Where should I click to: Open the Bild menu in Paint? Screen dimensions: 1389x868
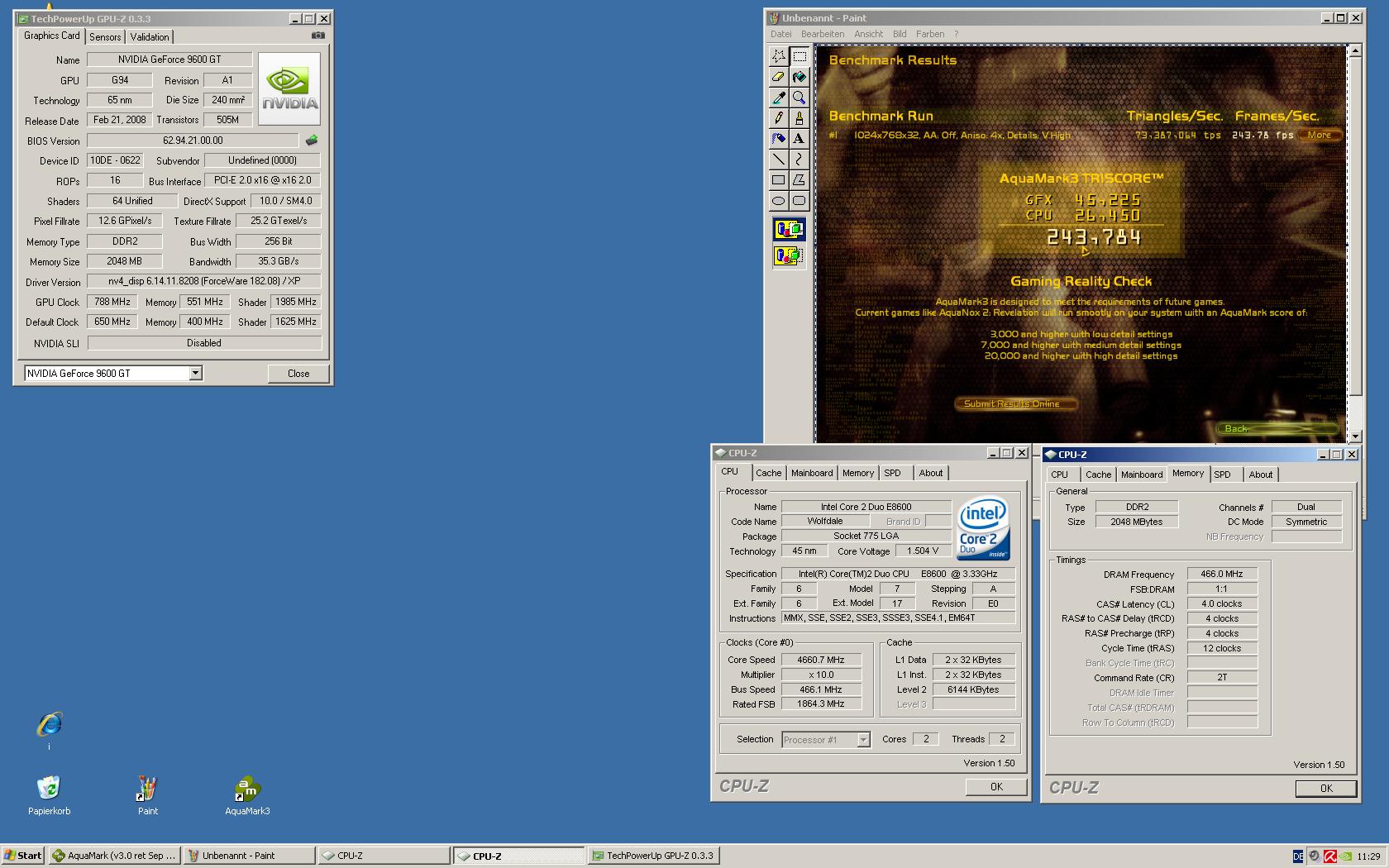[900, 34]
